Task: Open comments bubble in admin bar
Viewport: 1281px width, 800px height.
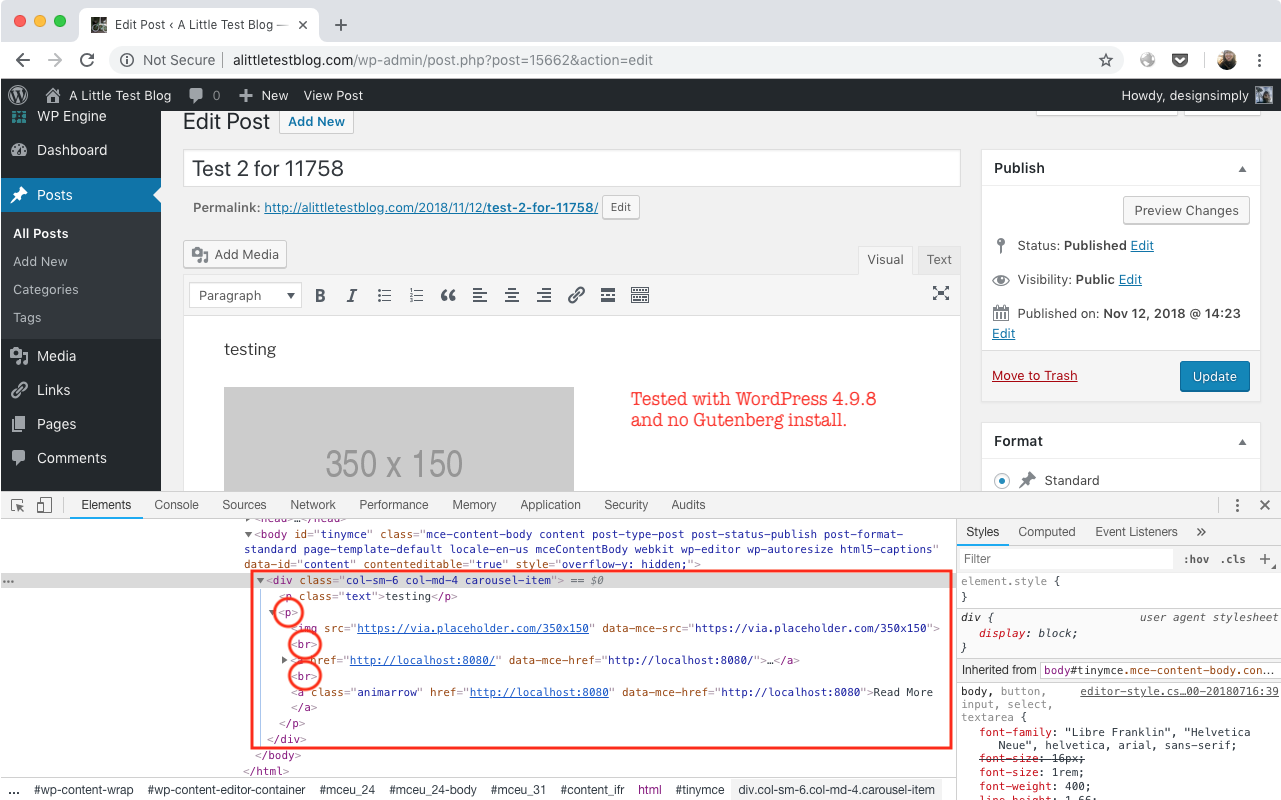Action: click(204, 95)
